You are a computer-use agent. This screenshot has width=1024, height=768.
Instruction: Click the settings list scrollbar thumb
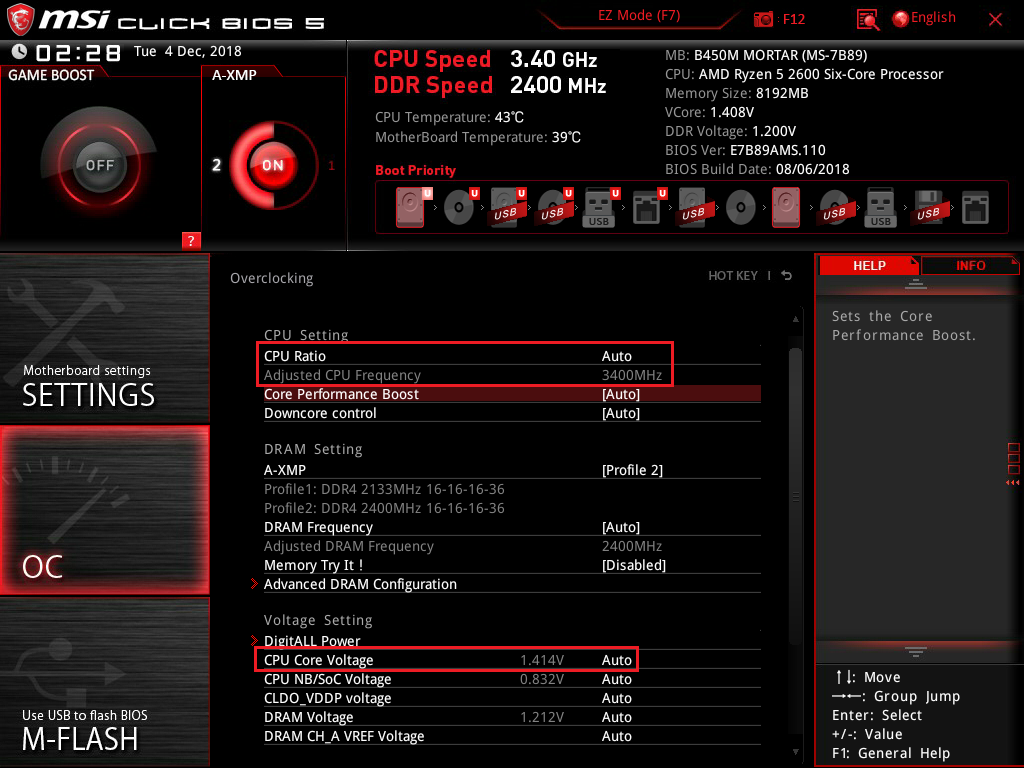click(x=795, y=496)
